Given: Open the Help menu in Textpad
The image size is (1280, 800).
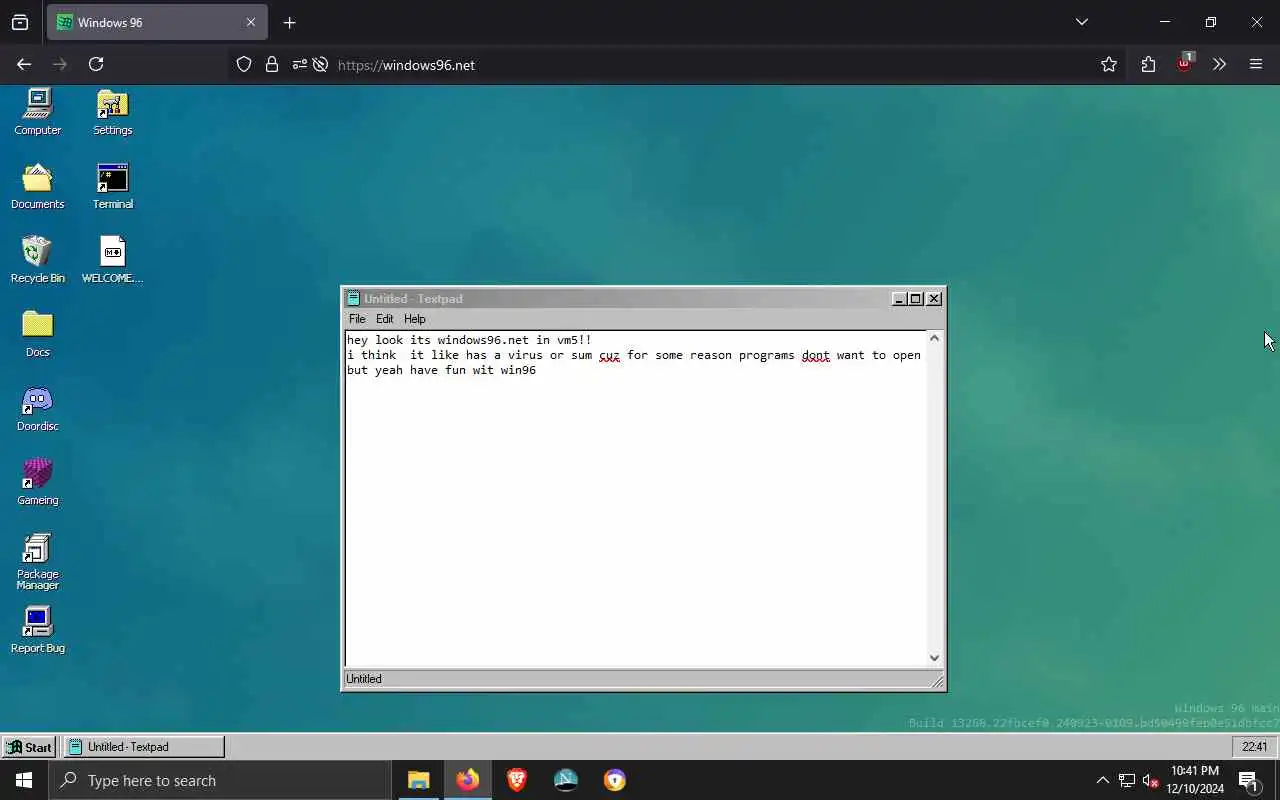Looking at the screenshot, I should tap(415, 319).
